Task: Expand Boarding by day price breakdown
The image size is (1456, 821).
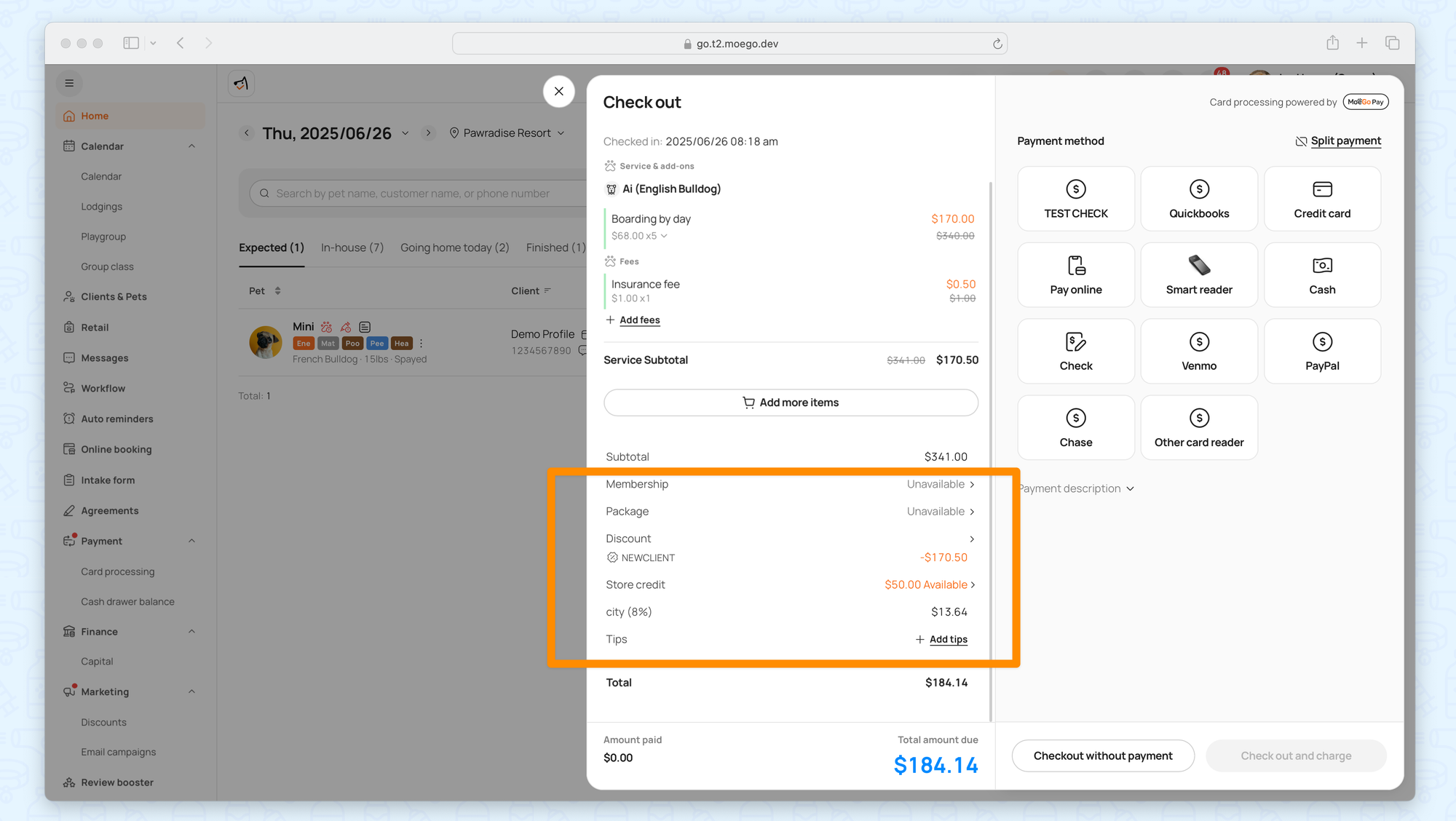Action: [x=663, y=236]
